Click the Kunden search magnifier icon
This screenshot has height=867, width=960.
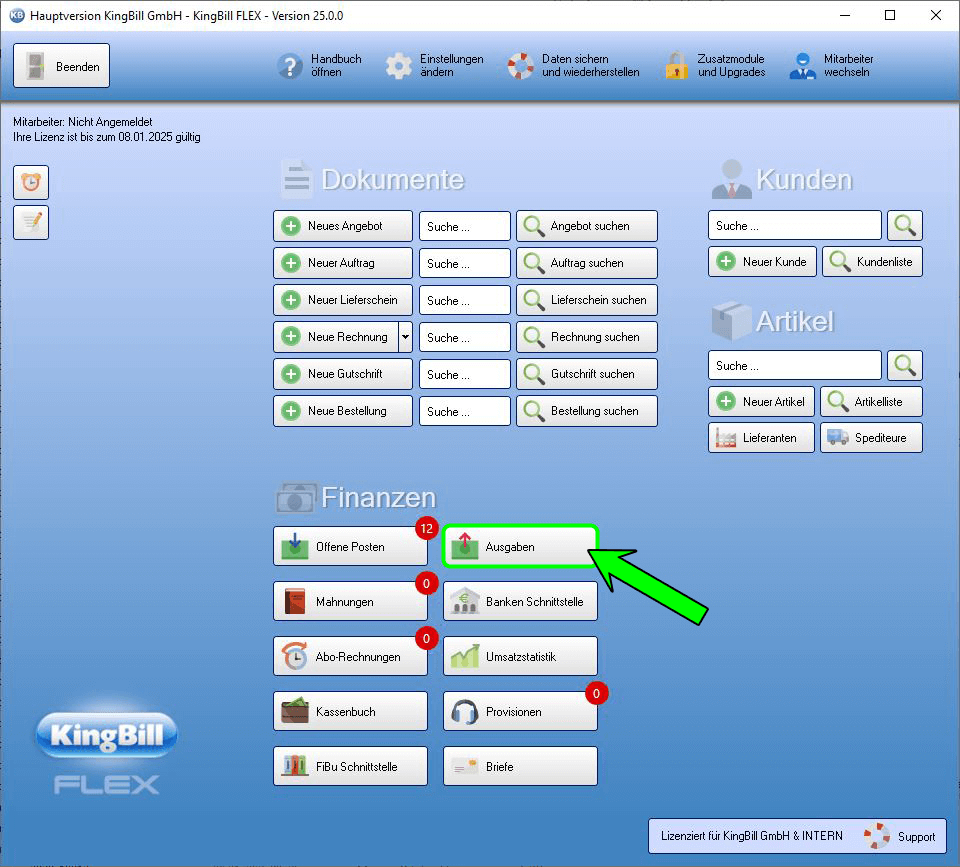click(x=905, y=225)
